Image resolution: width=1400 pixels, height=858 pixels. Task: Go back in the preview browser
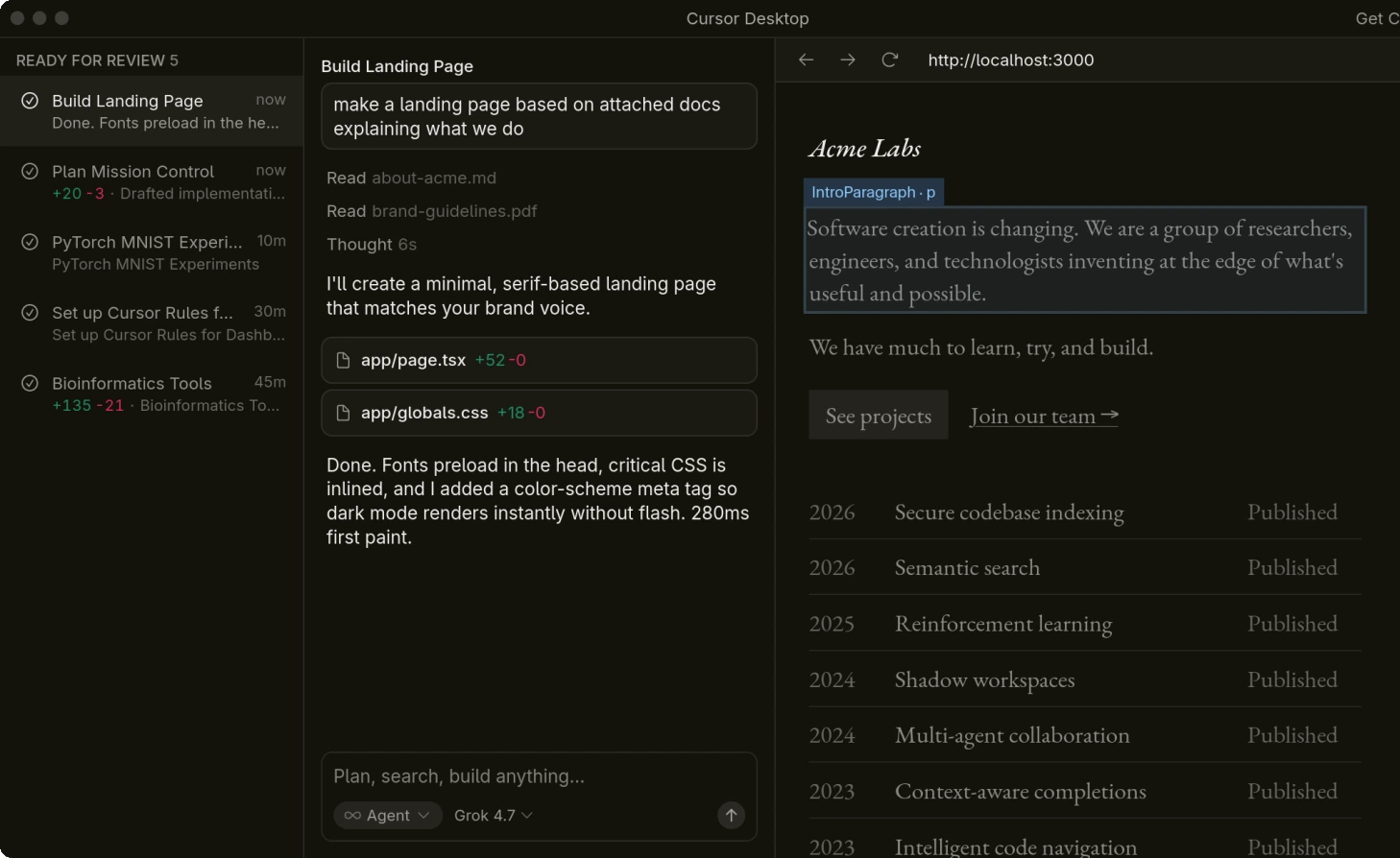(x=806, y=60)
